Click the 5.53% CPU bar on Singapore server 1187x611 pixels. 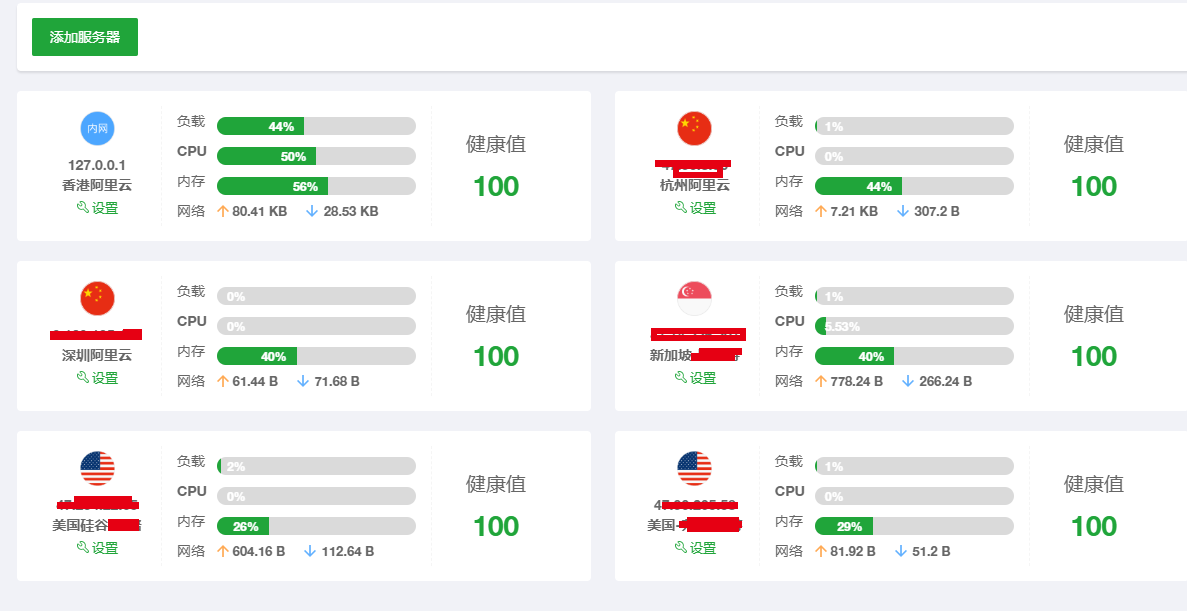(x=914, y=326)
